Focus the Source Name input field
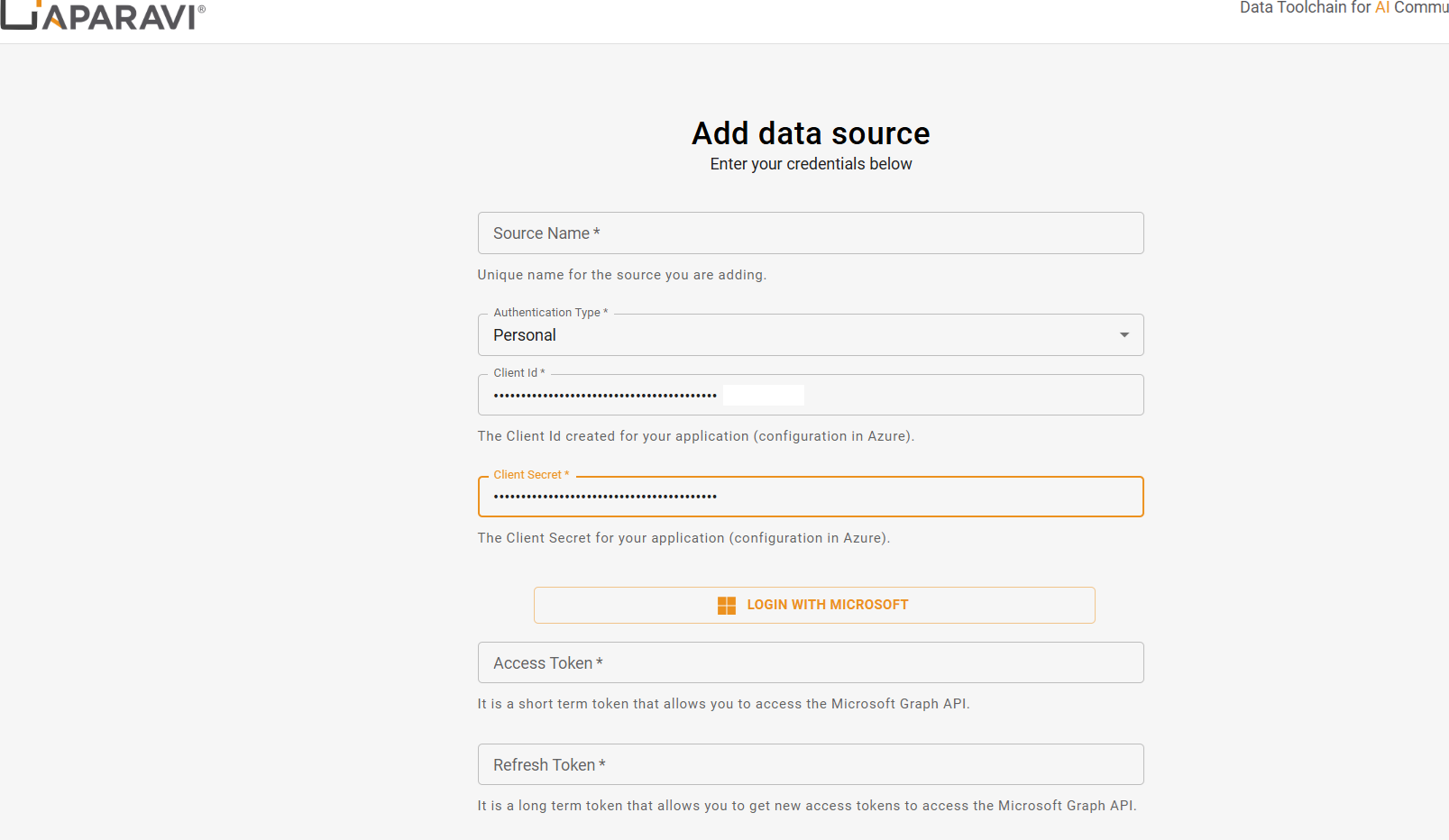The width and height of the screenshot is (1449, 840). point(810,233)
